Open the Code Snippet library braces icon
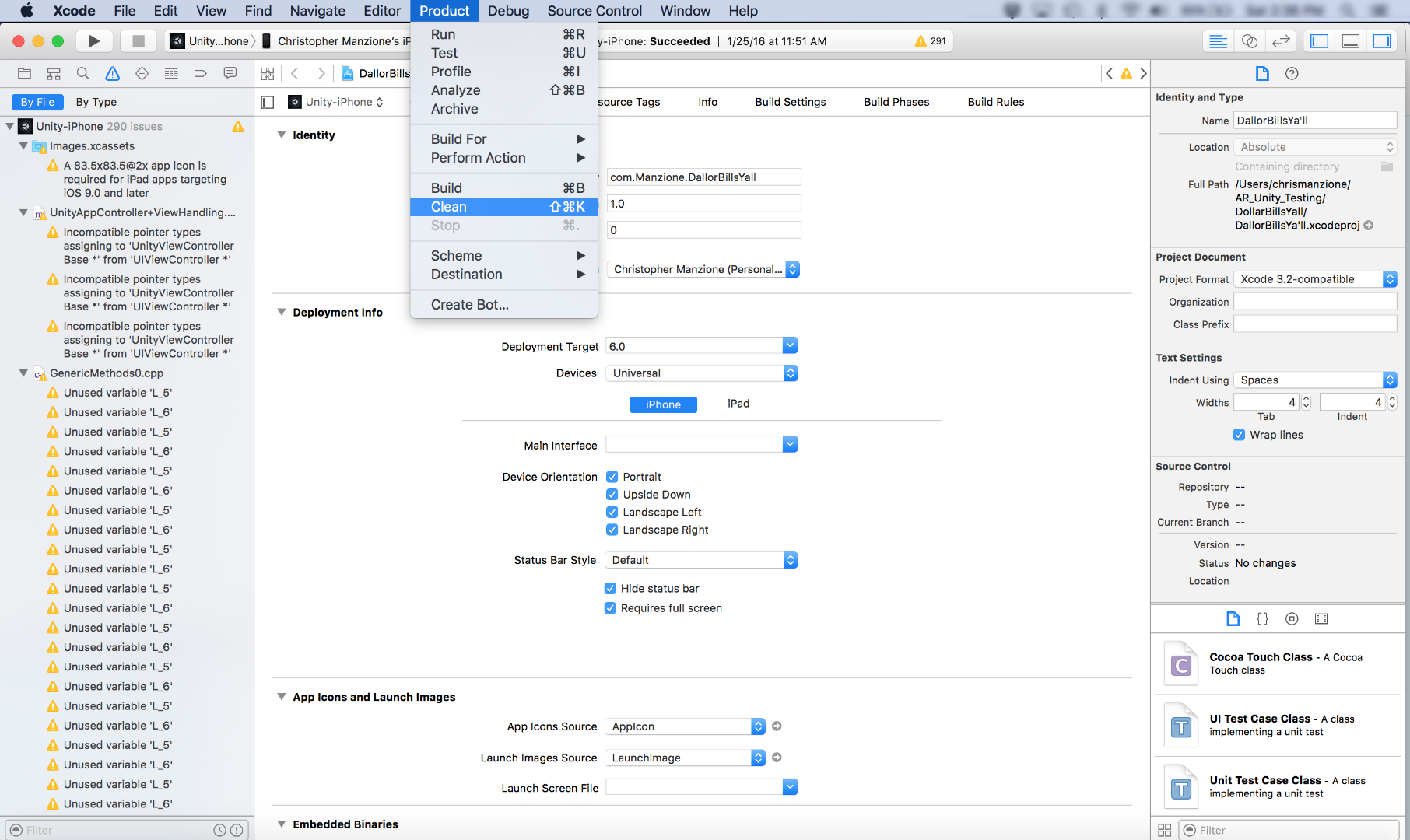The width and height of the screenshot is (1410, 840). click(x=1262, y=618)
